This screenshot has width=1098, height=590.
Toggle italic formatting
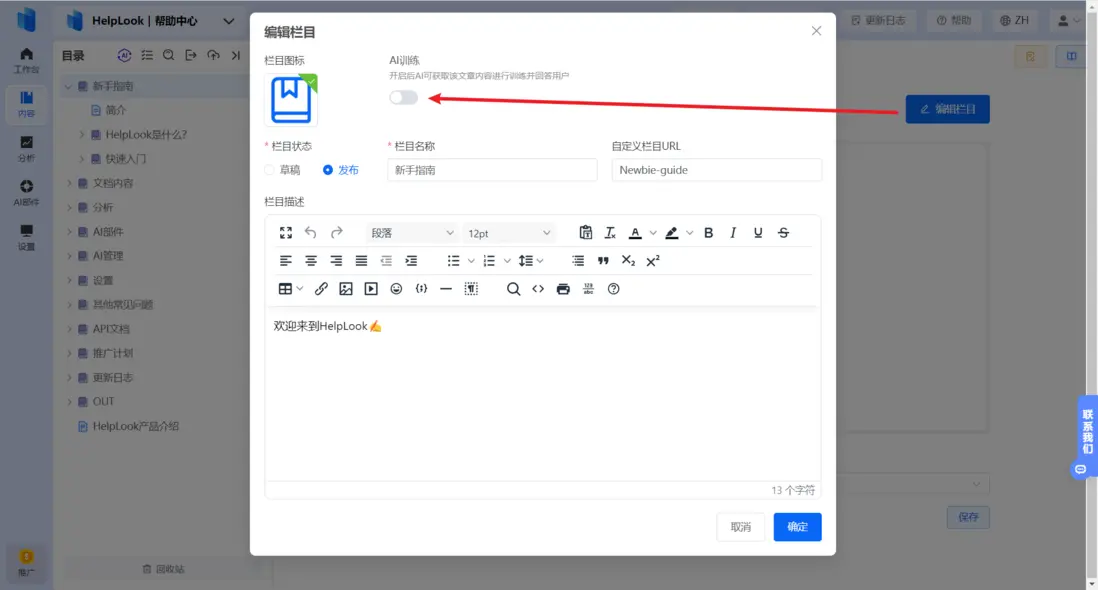[733, 233]
